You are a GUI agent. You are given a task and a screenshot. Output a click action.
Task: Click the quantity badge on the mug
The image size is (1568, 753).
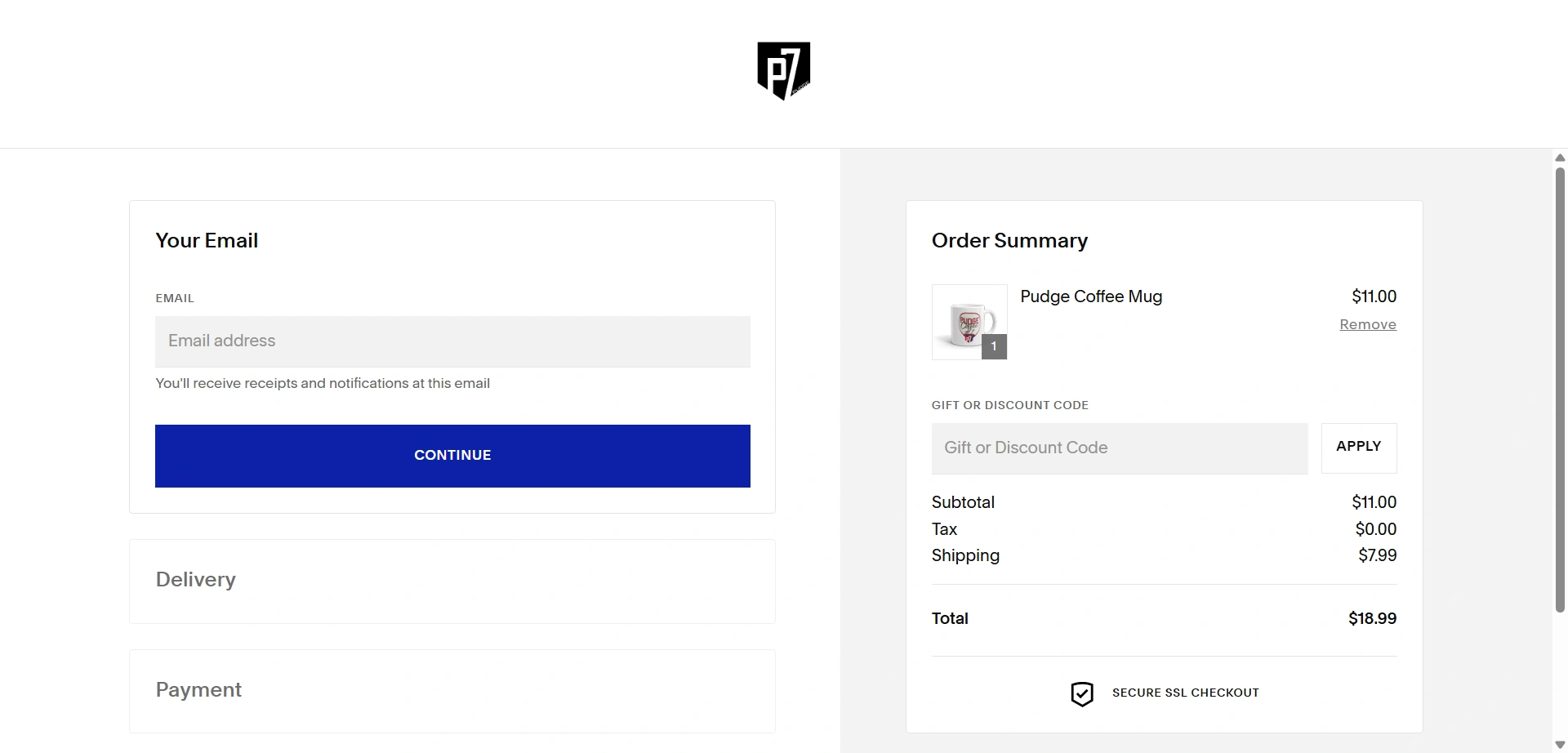pyautogui.click(x=994, y=346)
